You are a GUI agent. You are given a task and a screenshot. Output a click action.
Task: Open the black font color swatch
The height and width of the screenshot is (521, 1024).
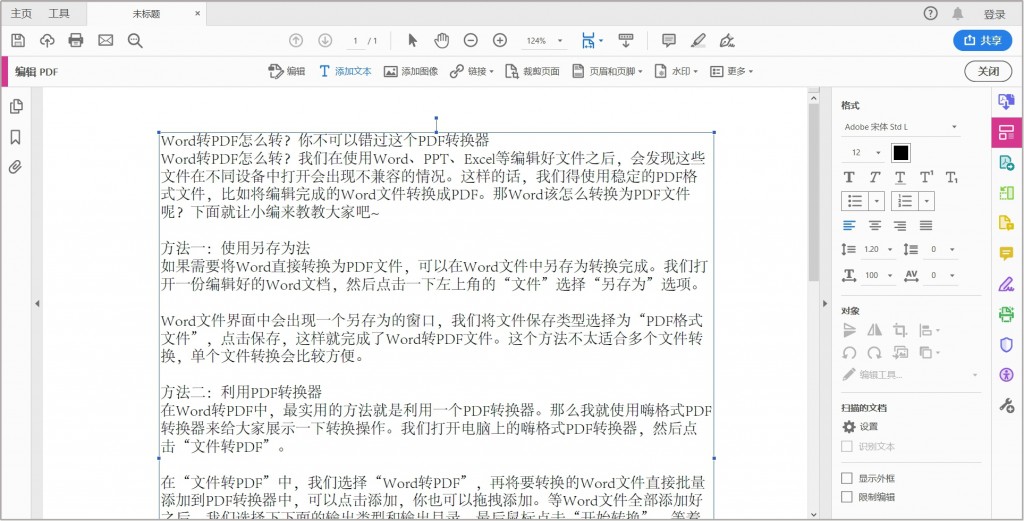click(901, 153)
